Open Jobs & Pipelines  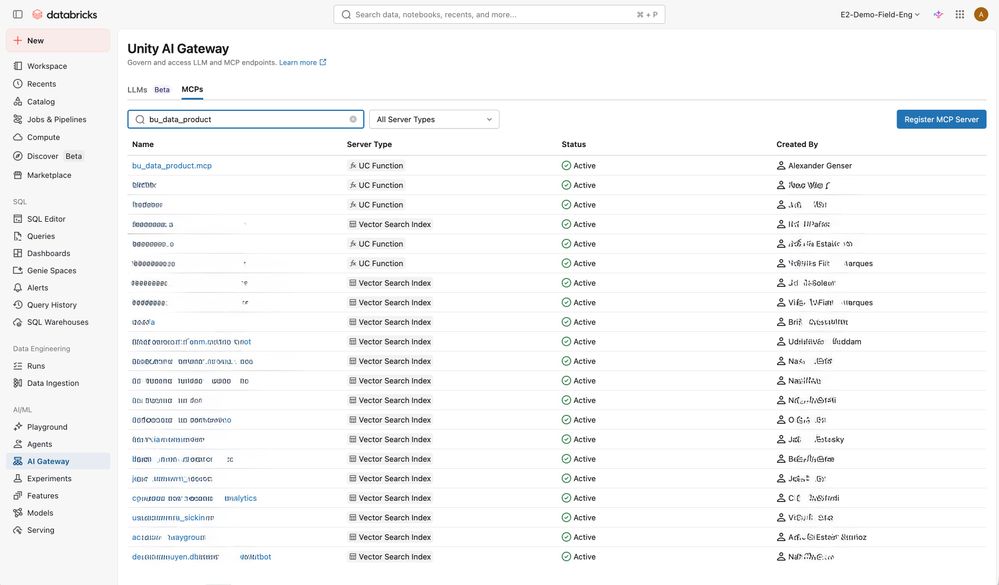[x=56, y=120]
